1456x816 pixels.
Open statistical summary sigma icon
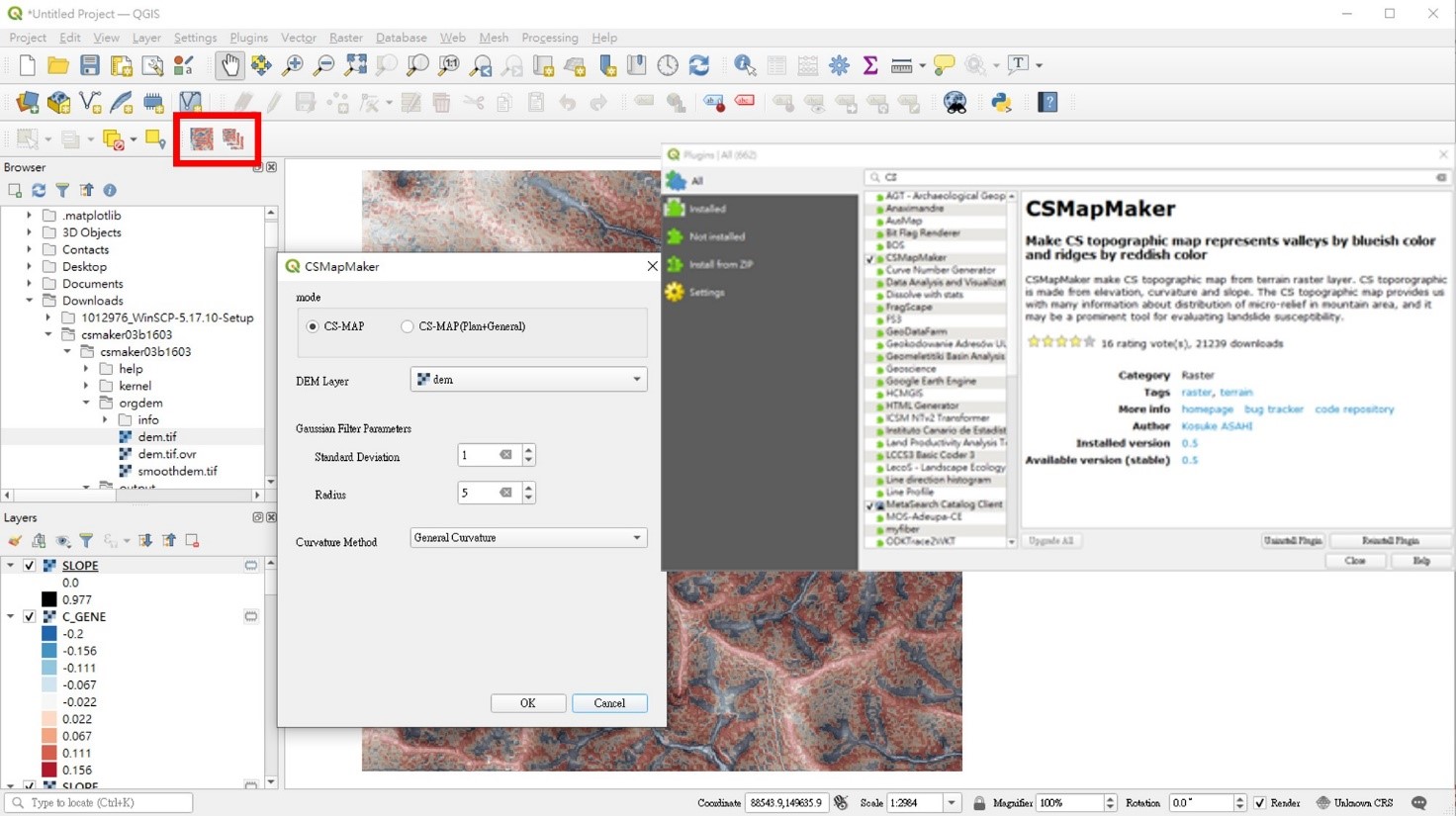[870, 66]
